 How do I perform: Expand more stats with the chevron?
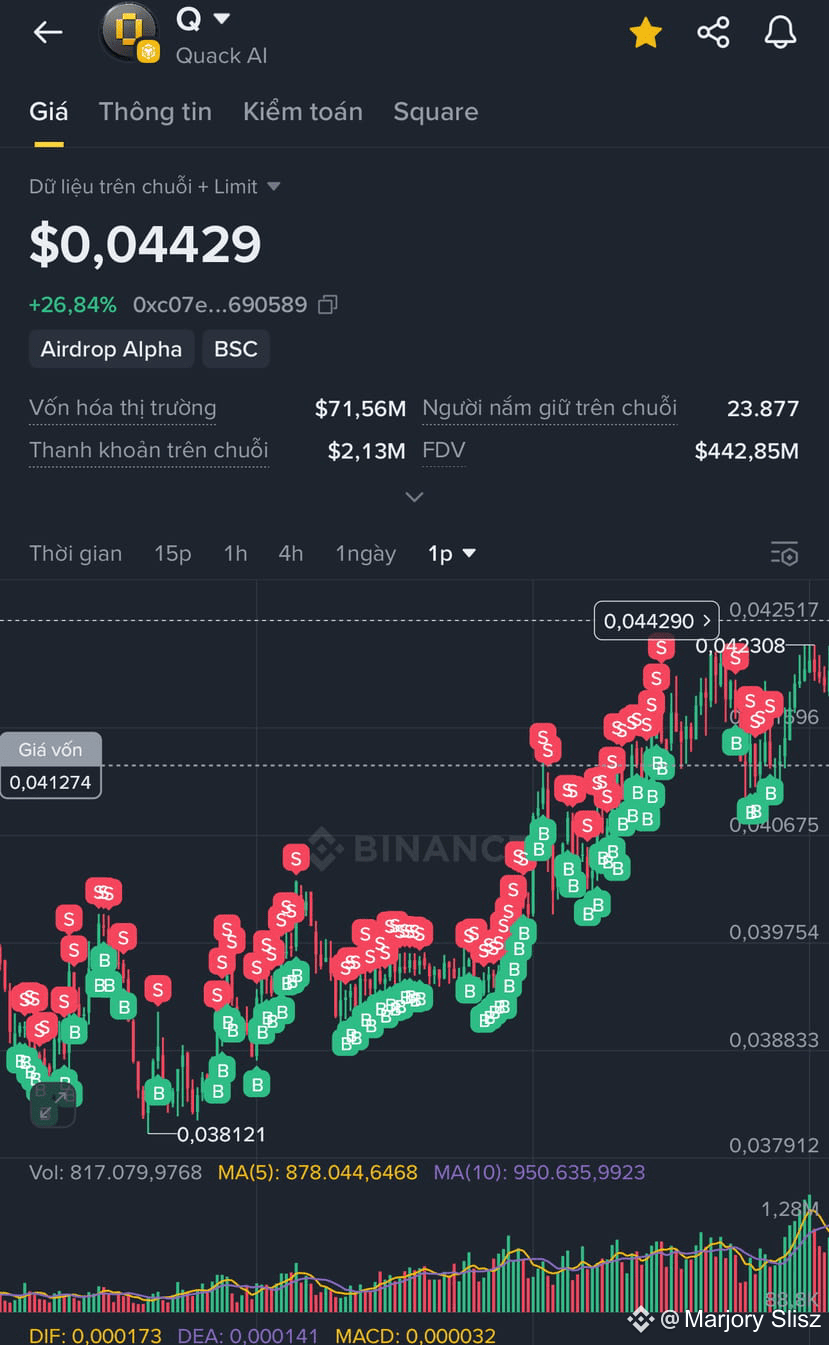pos(414,496)
